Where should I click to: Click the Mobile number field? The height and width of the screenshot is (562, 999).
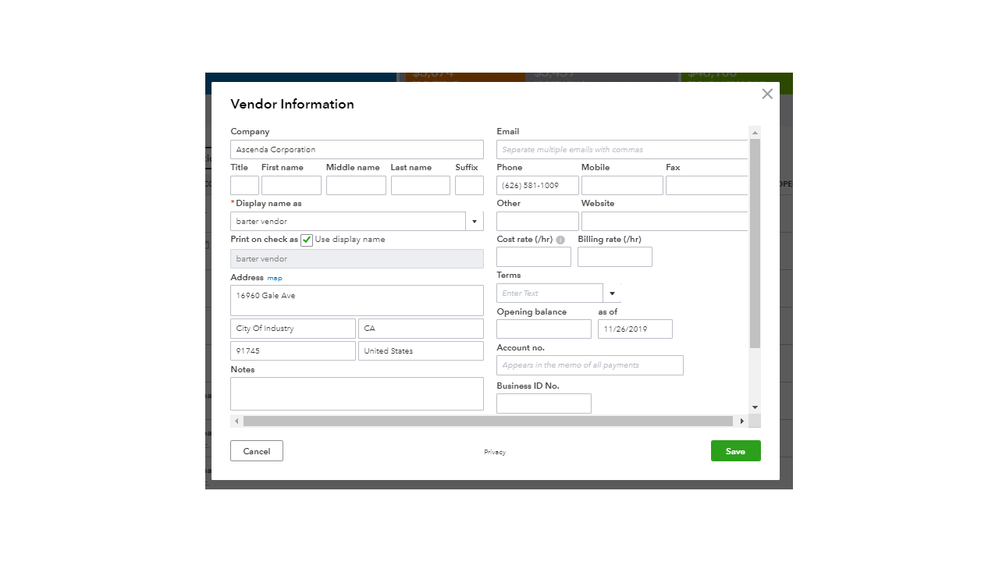click(x=622, y=185)
